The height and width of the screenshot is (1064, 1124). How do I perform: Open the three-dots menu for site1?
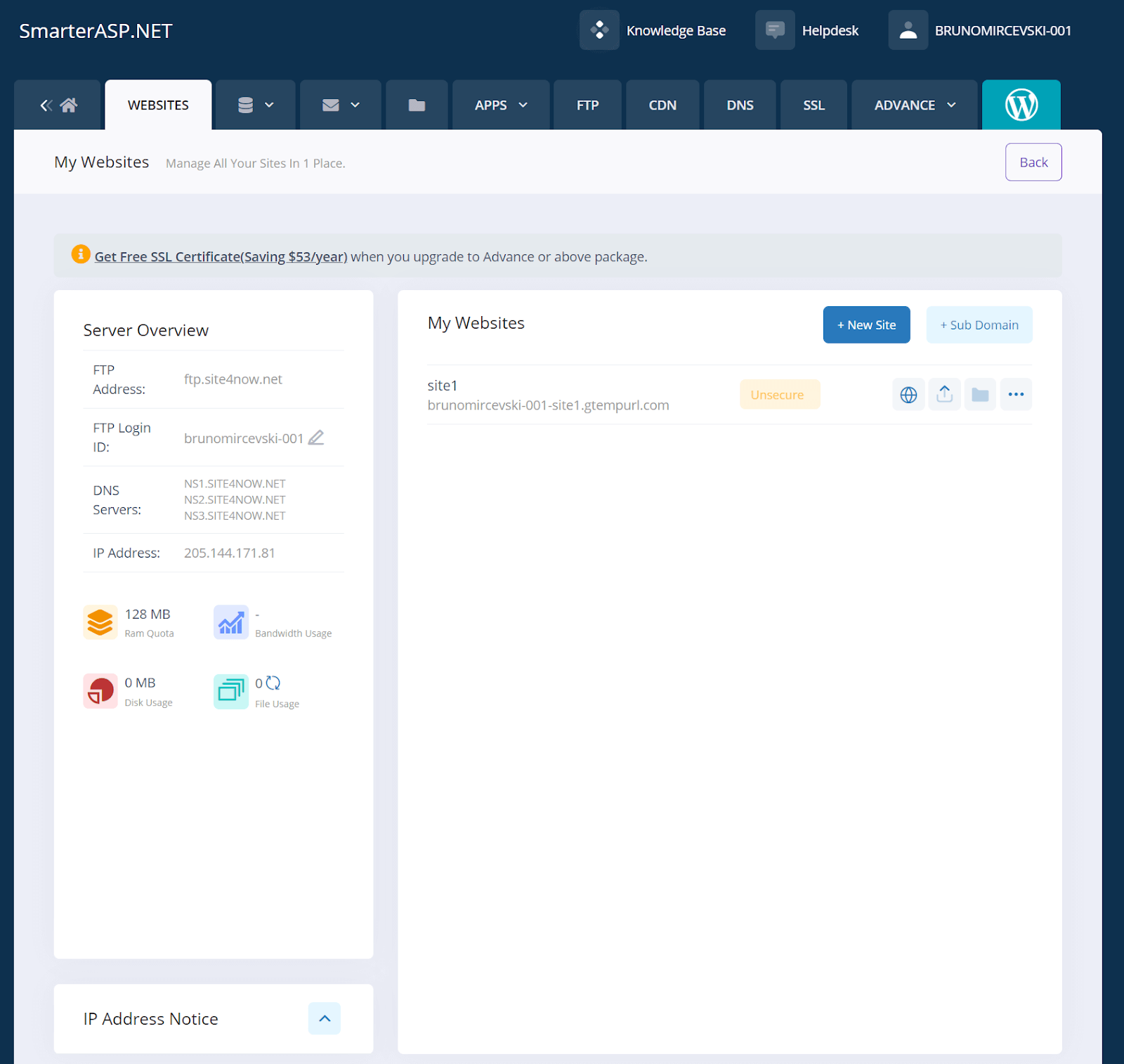[1016, 395]
